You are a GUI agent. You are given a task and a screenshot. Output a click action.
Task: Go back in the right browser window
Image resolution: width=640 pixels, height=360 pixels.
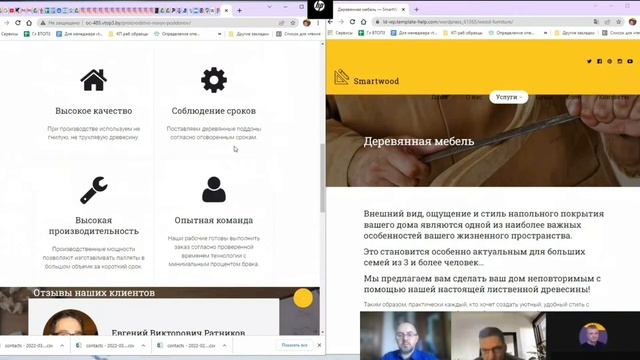[x=330, y=22]
